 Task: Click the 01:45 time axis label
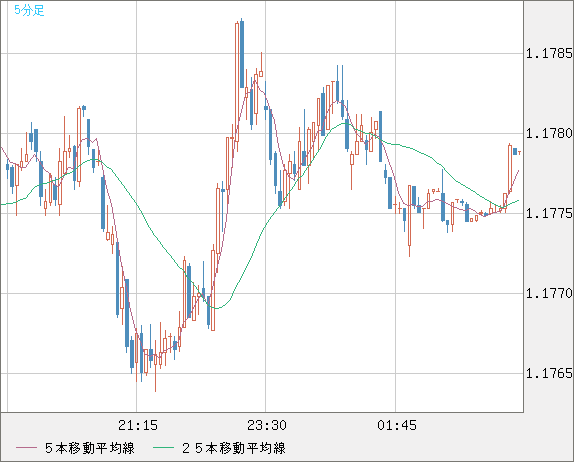397,425
